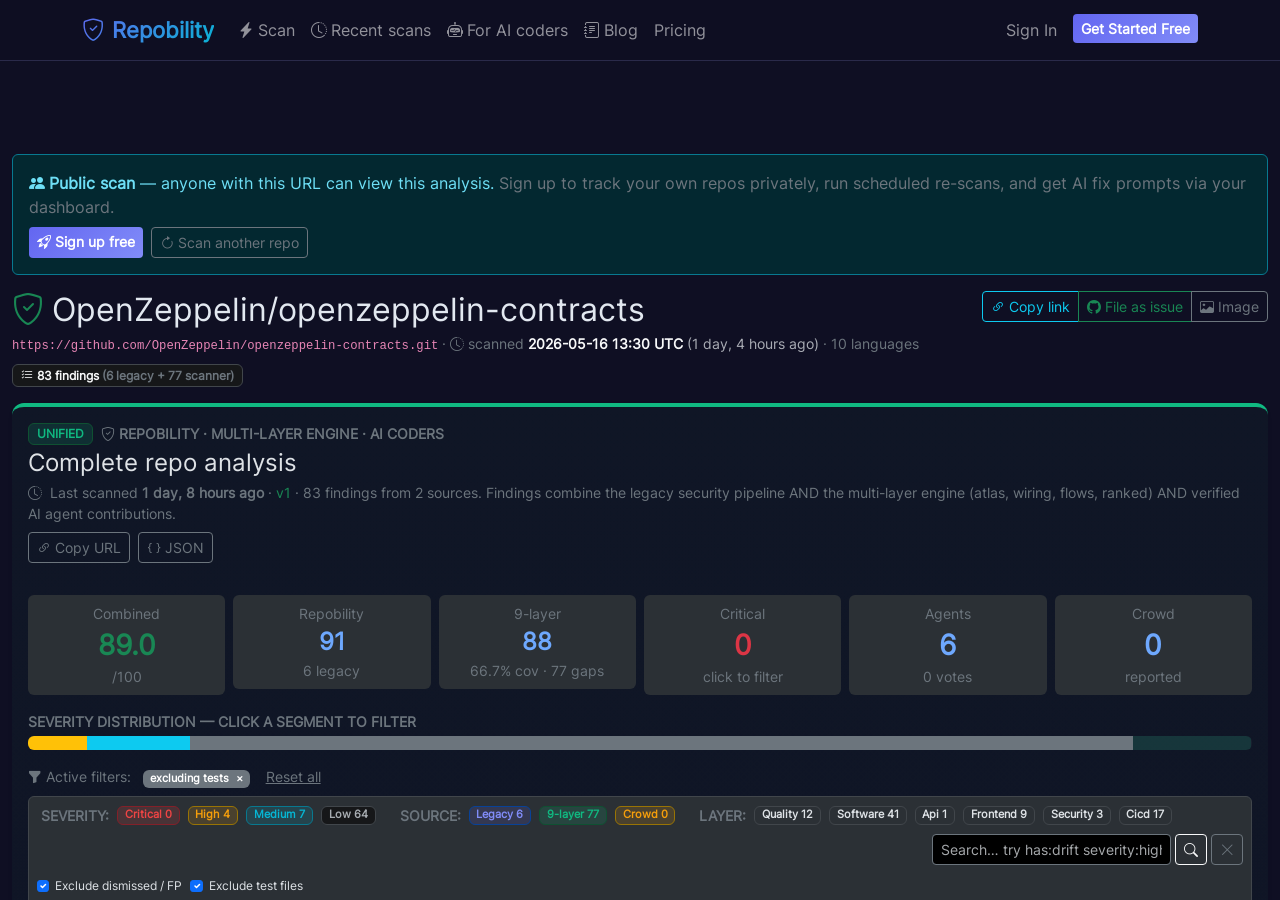This screenshot has width=1280, height=900.
Task: Uncheck Exclude test files checkbox
Action: coord(196,886)
